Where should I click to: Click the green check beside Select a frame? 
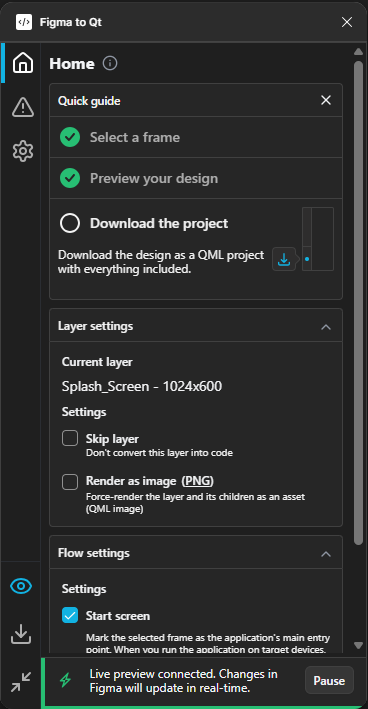pos(70,137)
